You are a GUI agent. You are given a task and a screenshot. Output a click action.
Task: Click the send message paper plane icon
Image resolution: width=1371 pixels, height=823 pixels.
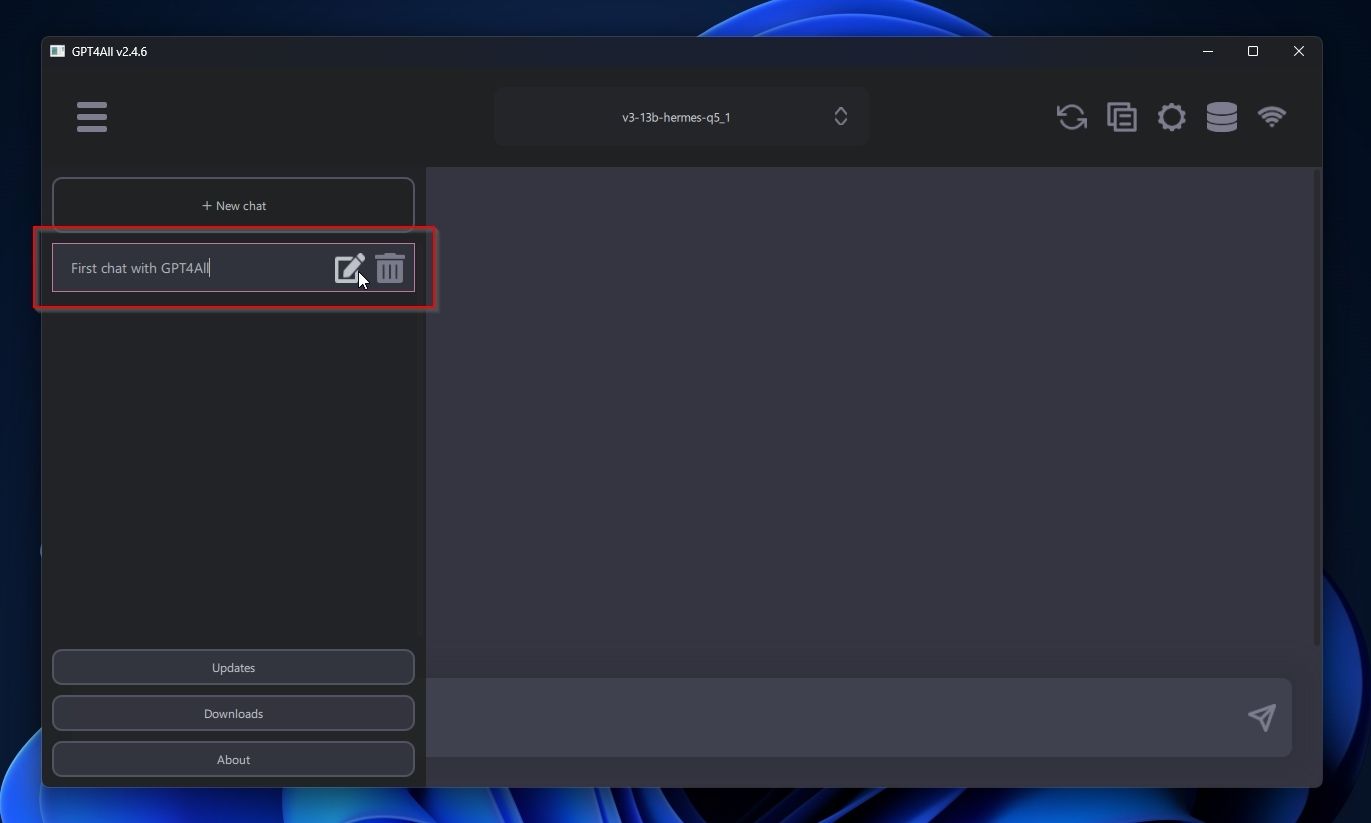[1262, 717]
